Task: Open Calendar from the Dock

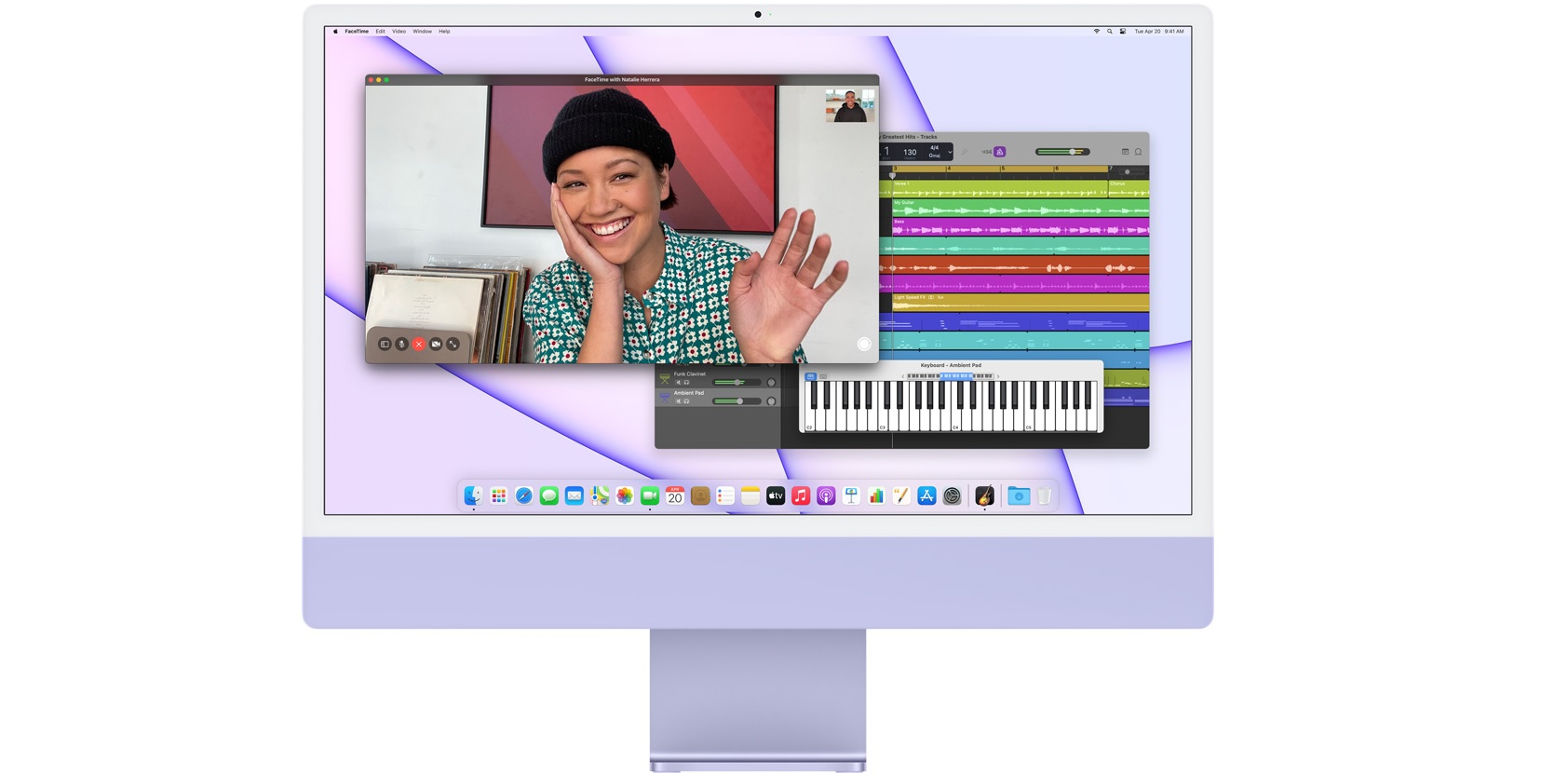Action: pos(675,495)
